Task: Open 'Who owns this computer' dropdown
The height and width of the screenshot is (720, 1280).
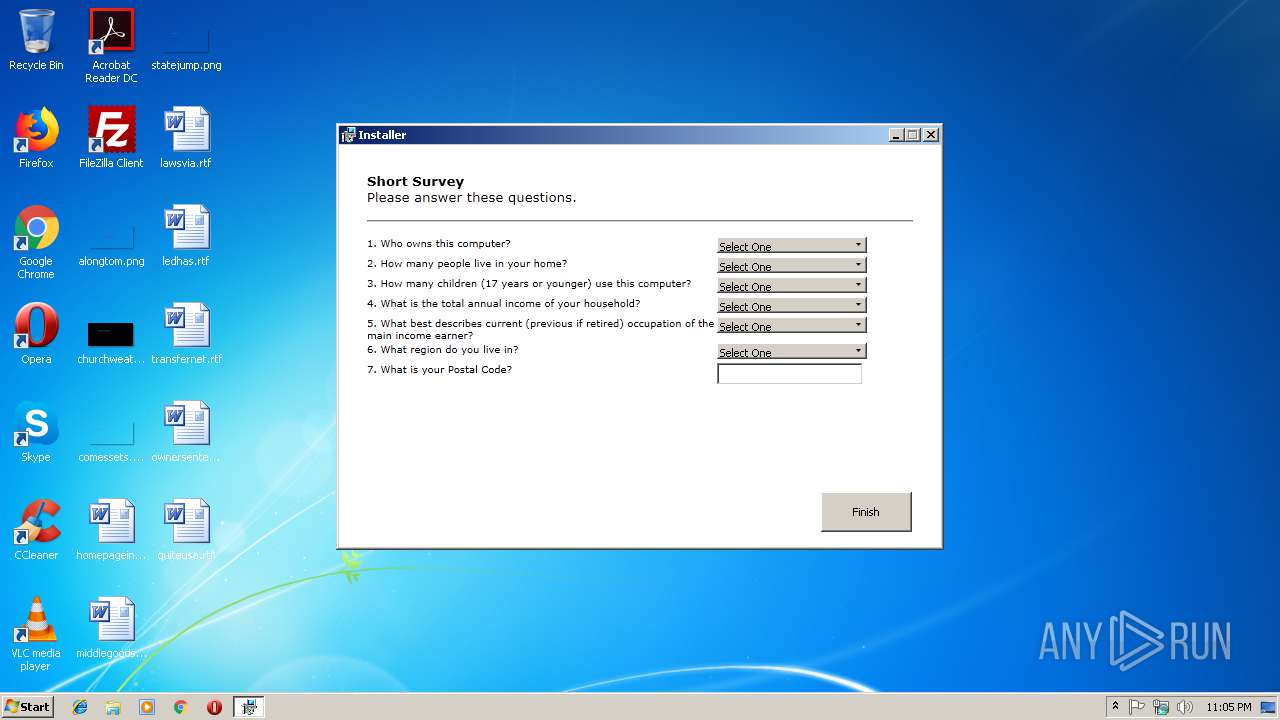Action: pos(791,246)
